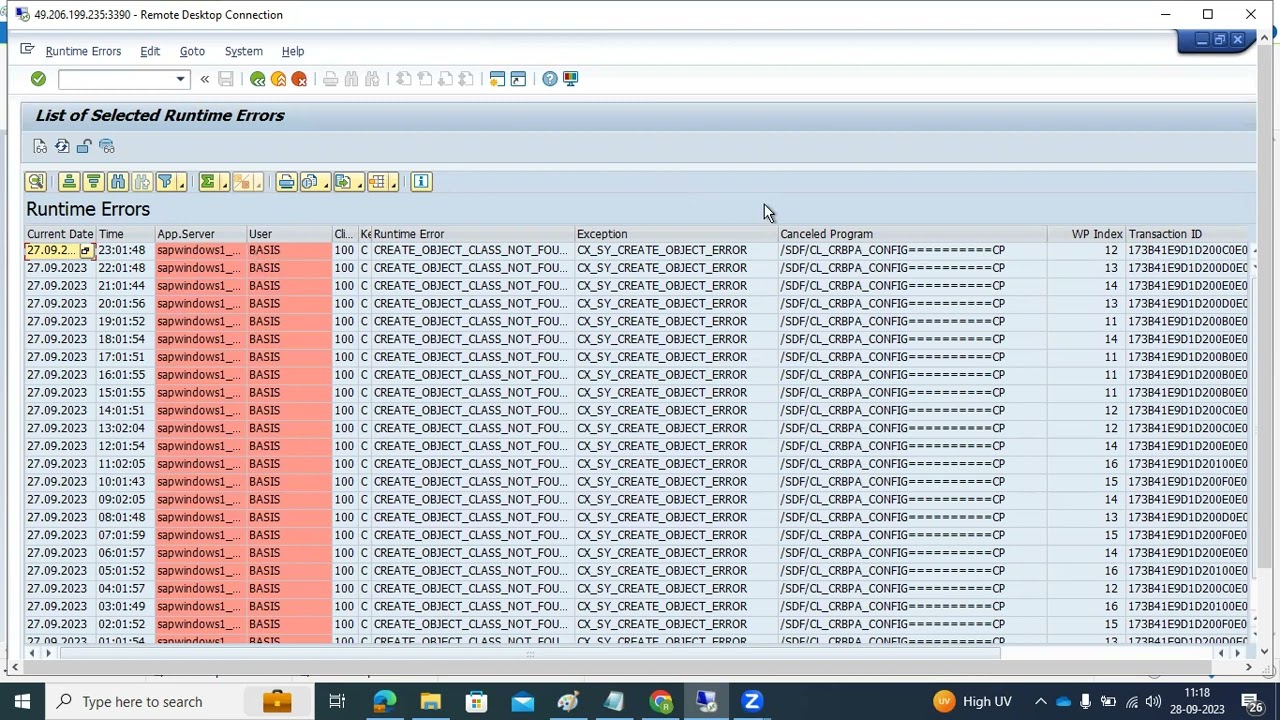Open Google Chrome from taskbar
1280x720 pixels.
coord(660,702)
